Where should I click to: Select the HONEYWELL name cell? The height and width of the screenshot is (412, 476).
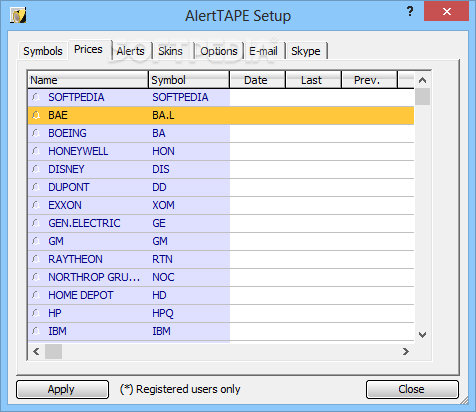coord(88,151)
